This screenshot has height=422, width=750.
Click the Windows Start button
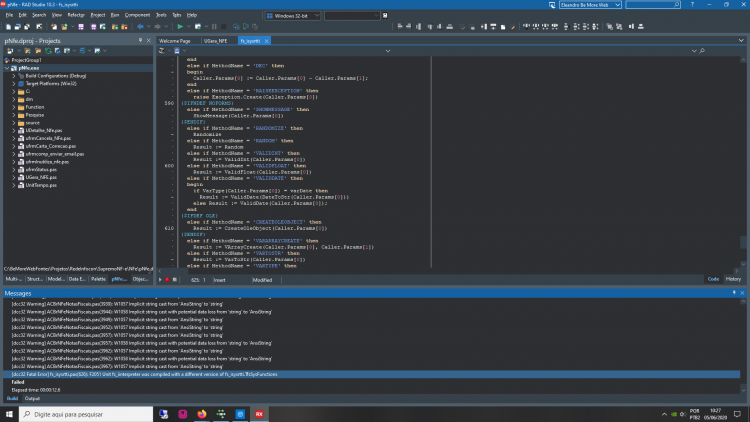tap(9, 414)
